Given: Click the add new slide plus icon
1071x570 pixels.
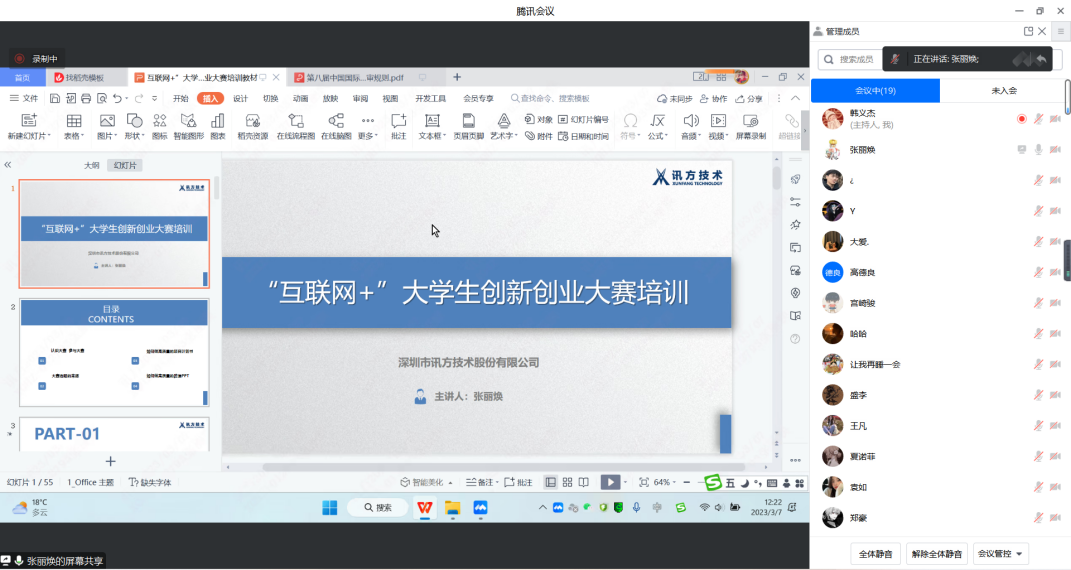Looking at the screenshot, I should click(x=111, y=461).
